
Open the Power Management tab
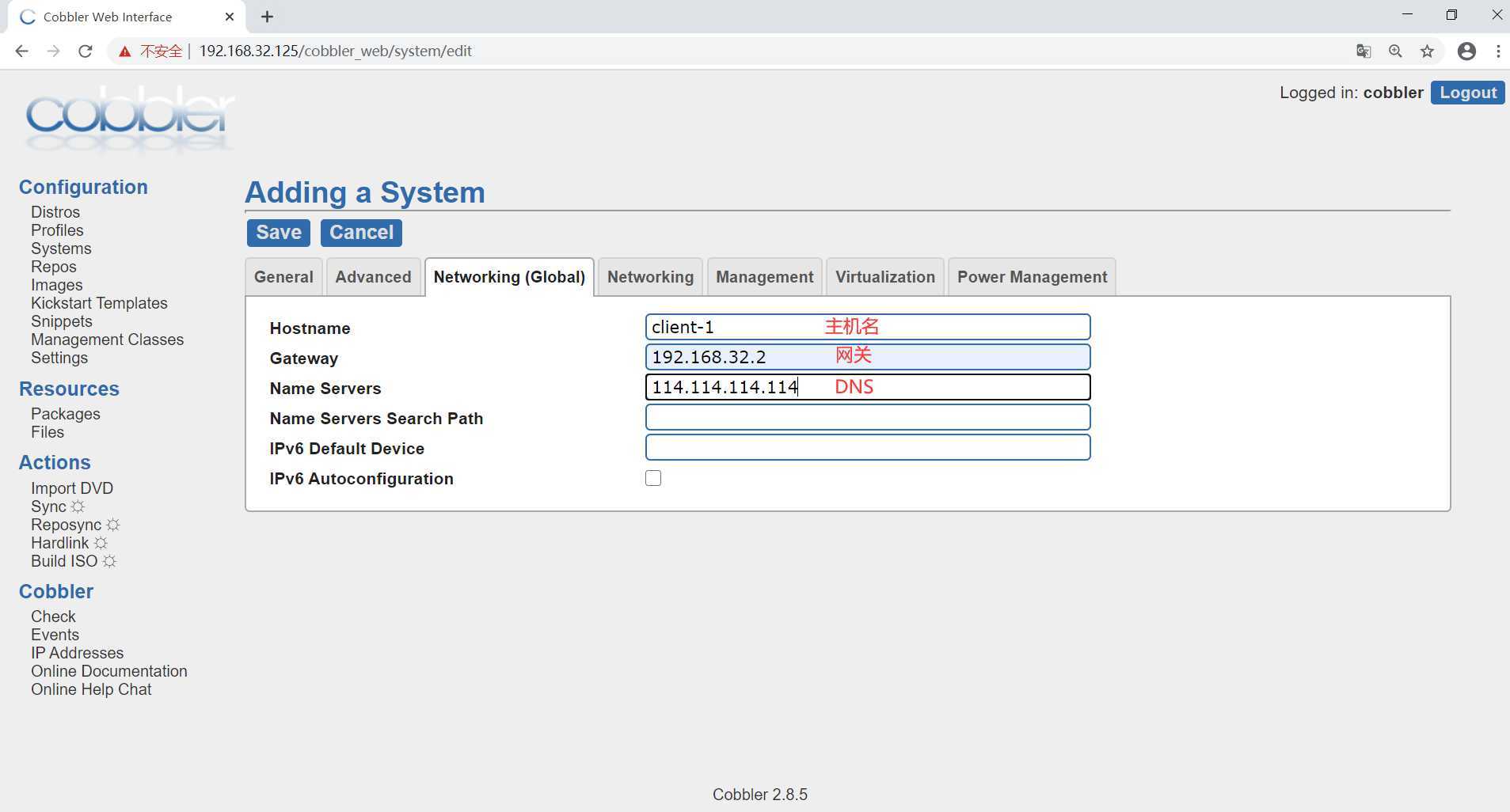(x=1032, y=277)
